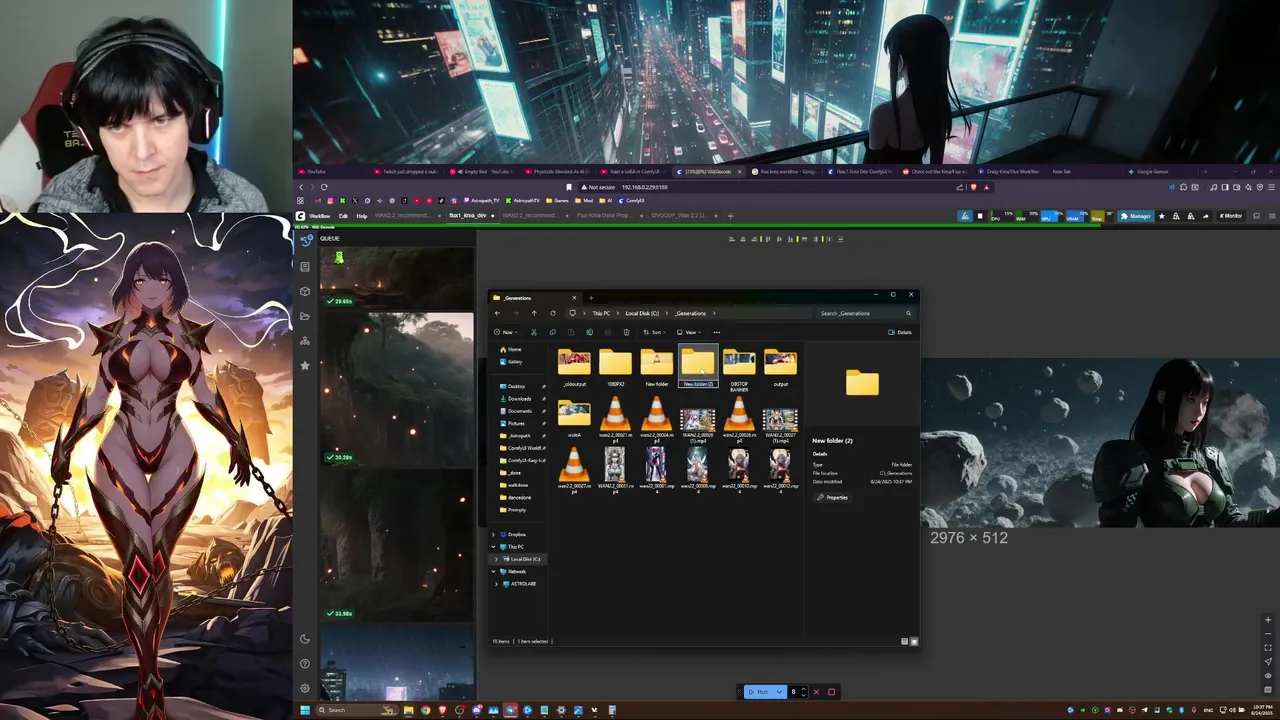Open the Windows Start menu

coord(305,710)
